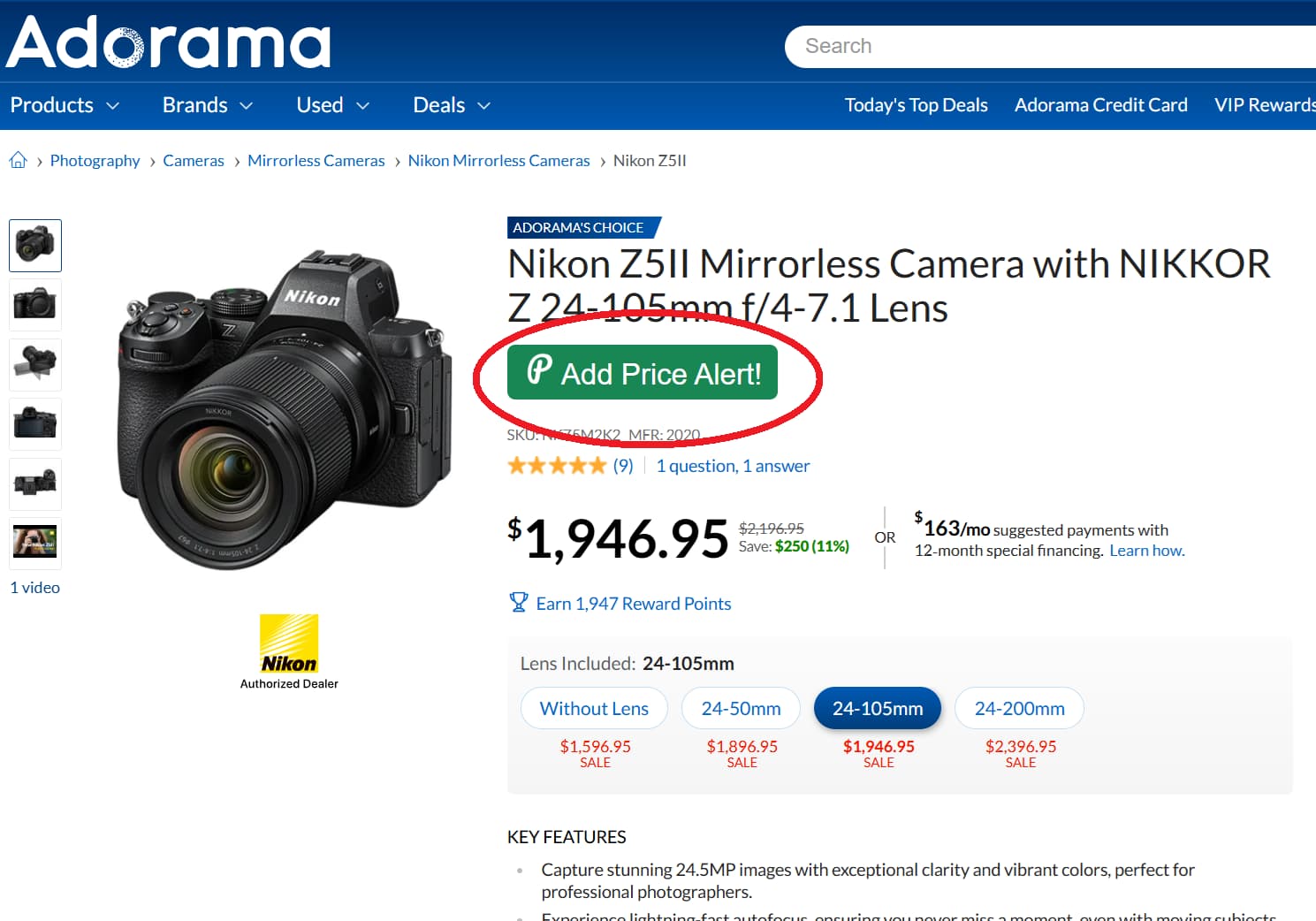This screenshot has height=921, width=1316.
Task: Select the fifth thumbnail showing camera top
Action: (35, 483)
